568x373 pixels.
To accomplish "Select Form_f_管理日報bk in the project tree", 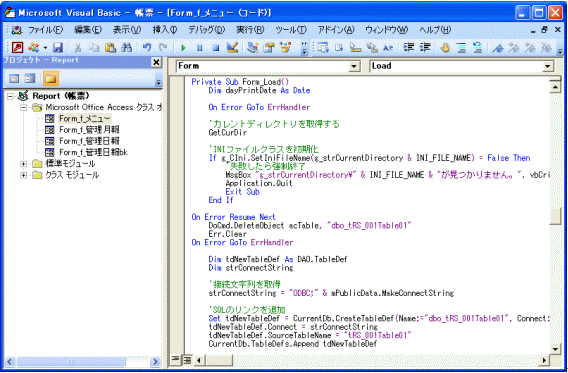I will click(93, 152).
